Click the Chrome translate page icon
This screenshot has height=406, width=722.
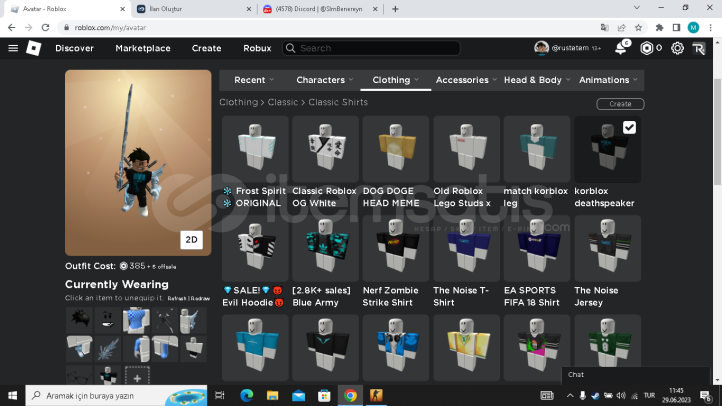pyautogui.click(x=605, y=28)
